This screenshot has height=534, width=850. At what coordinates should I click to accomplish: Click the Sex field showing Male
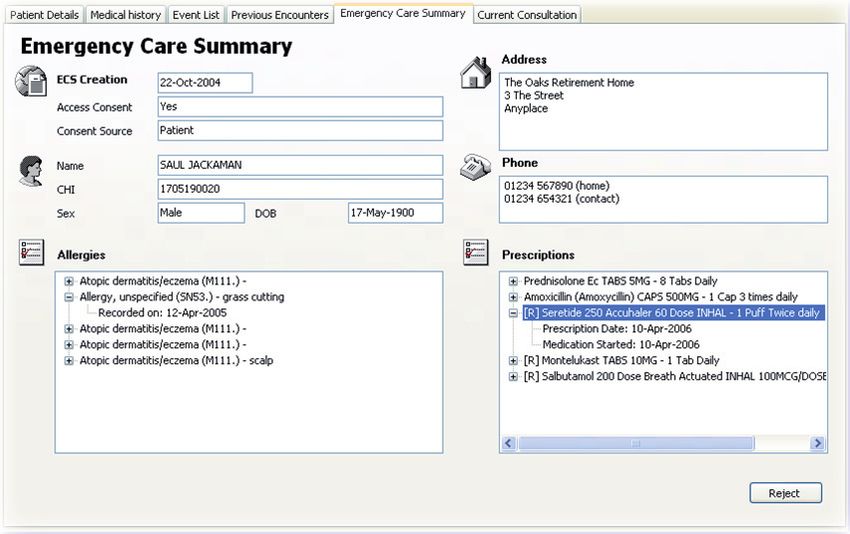point(201,213)
